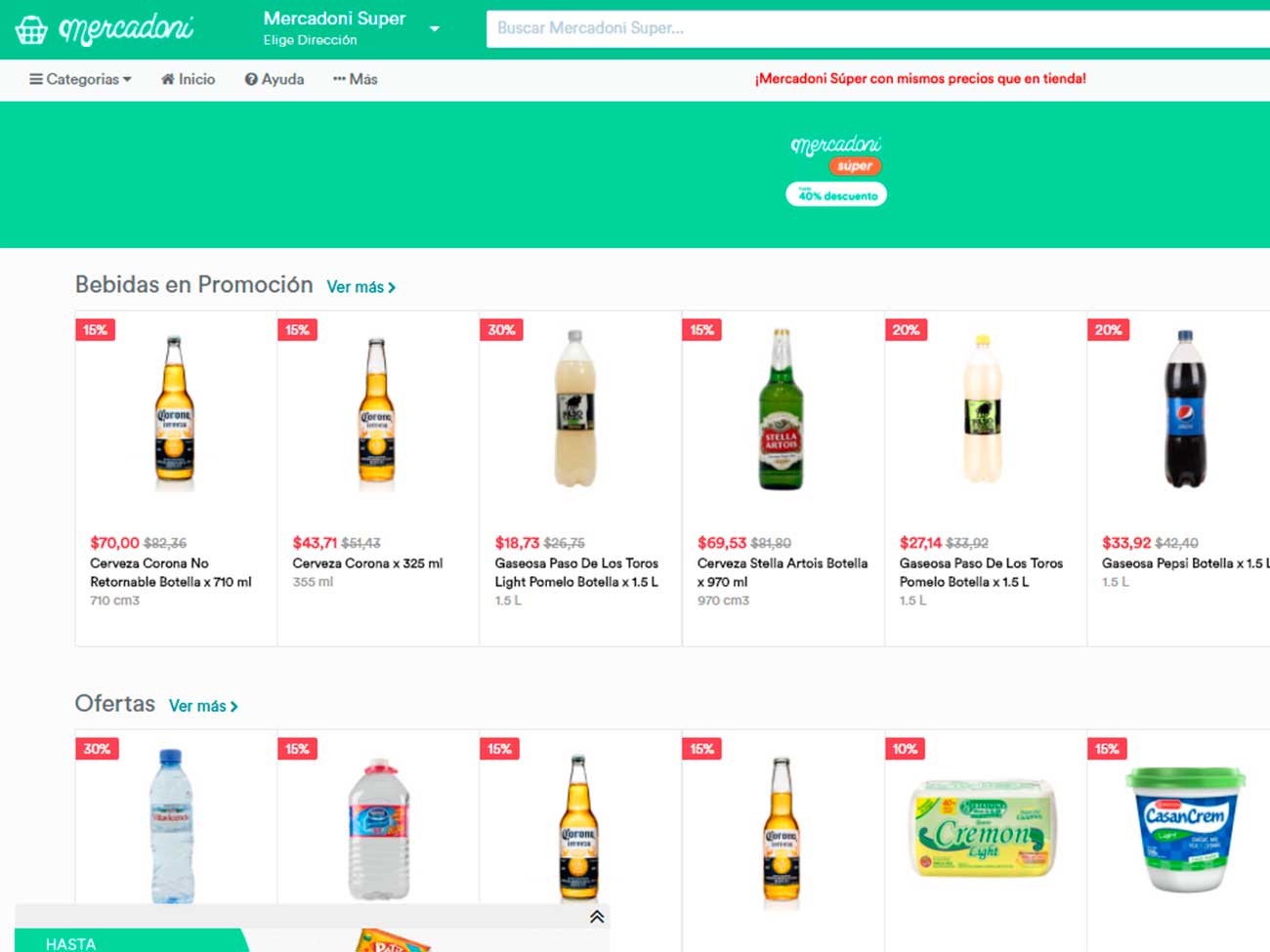Image resolution: width=1270 pixels, height=952 pixels.
Task: Click the $69,53 price label
Action: pyautogui.click(x=722, y=543)
